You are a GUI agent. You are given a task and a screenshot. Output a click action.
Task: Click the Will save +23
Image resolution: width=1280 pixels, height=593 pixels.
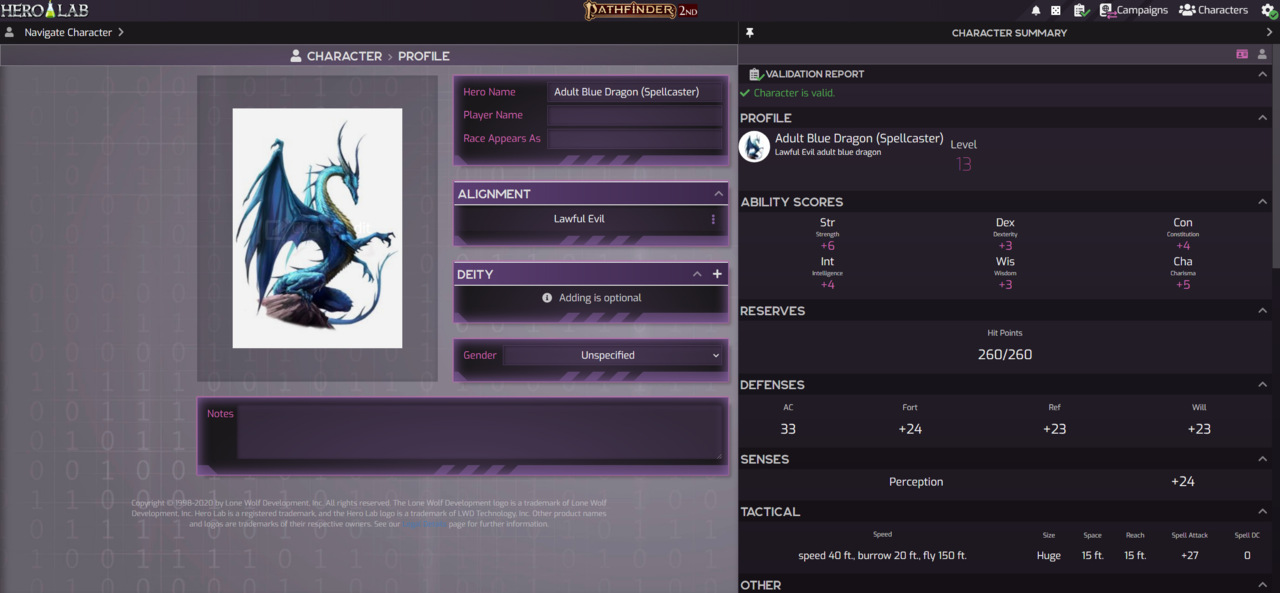tap(1199, 429)
